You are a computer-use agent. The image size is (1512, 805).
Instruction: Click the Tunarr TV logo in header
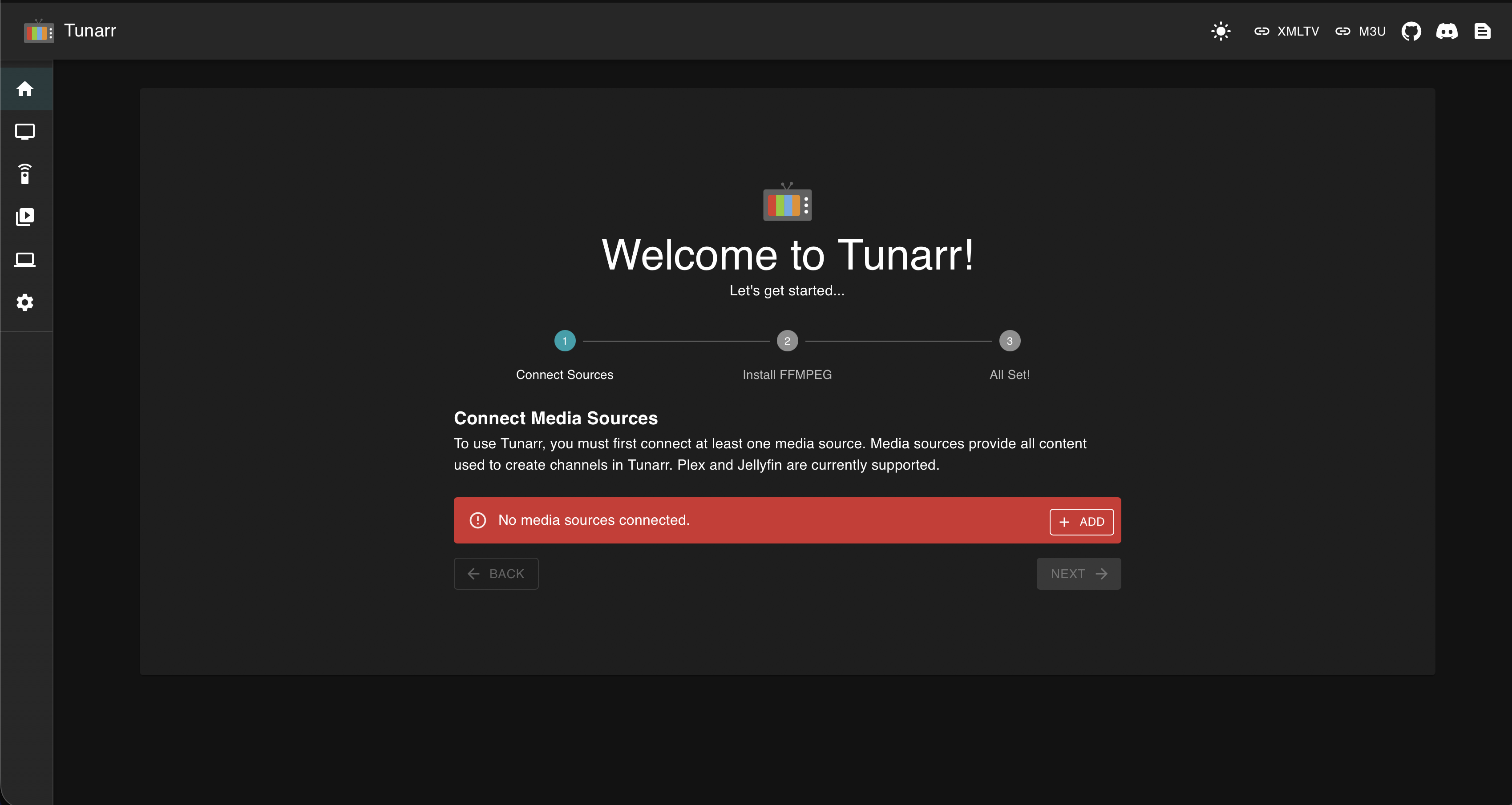click(39, 31)
